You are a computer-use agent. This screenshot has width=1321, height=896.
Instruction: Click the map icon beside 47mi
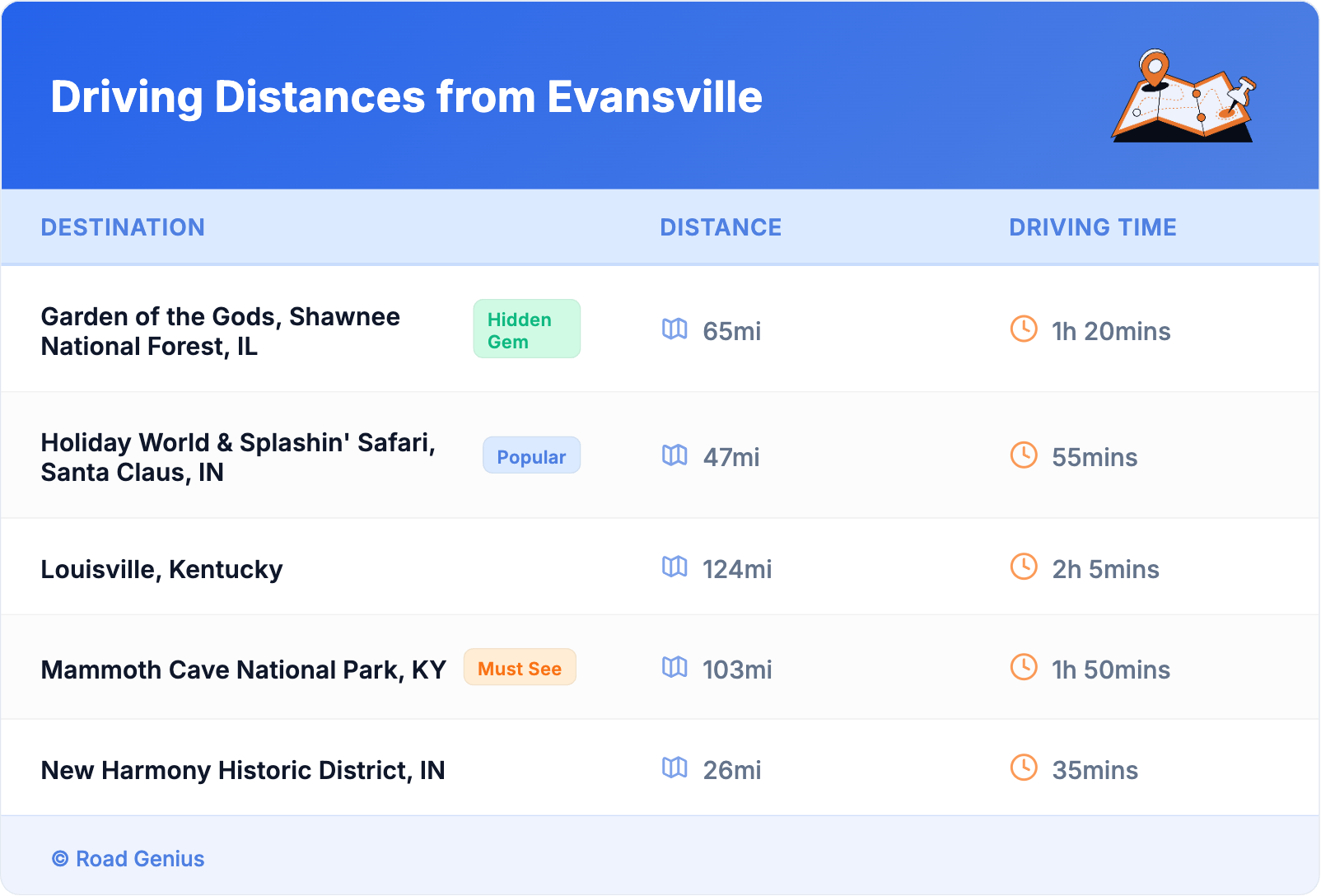(675, 455)
